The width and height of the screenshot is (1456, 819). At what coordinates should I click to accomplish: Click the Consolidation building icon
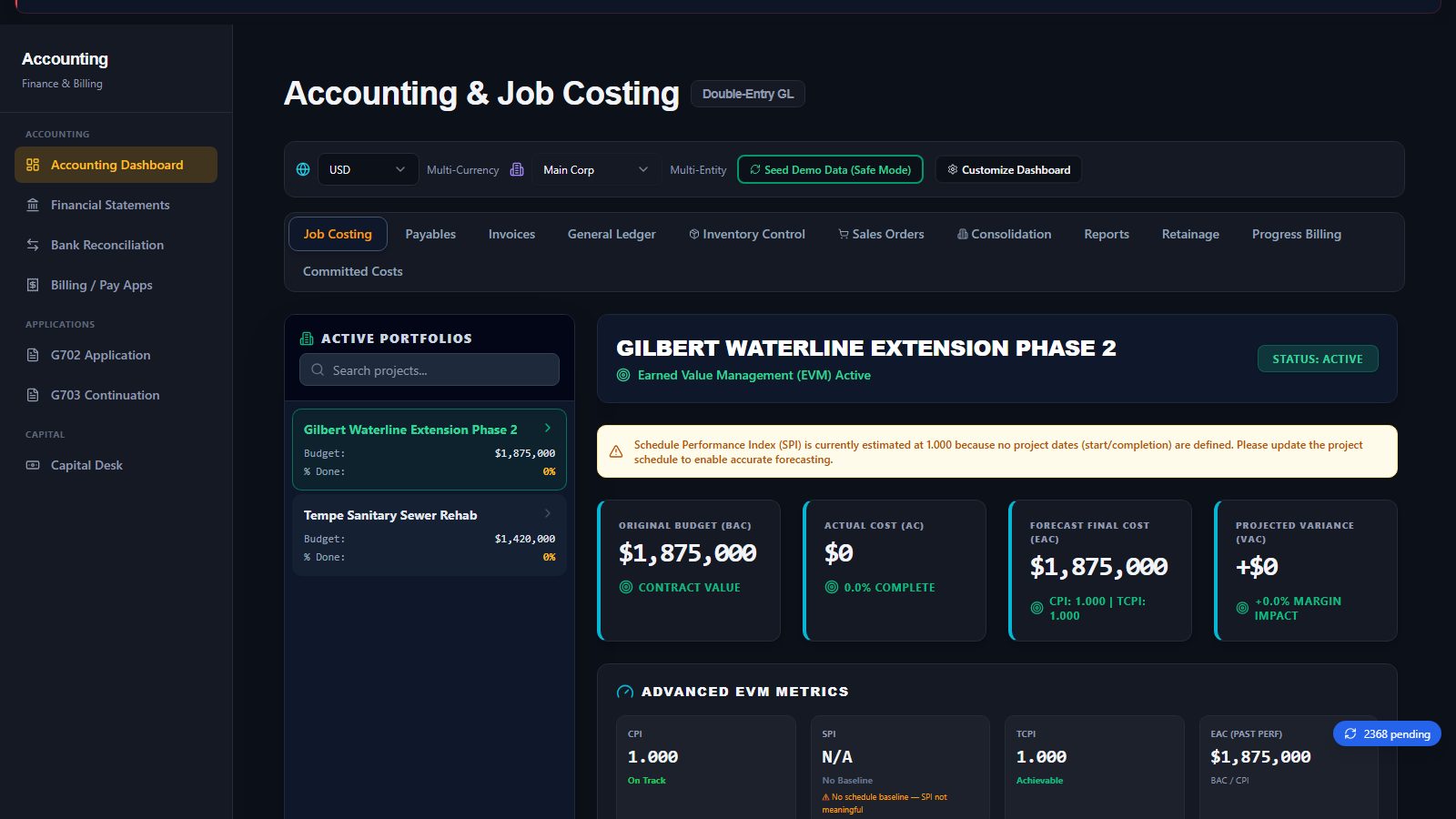click(963, 234)
